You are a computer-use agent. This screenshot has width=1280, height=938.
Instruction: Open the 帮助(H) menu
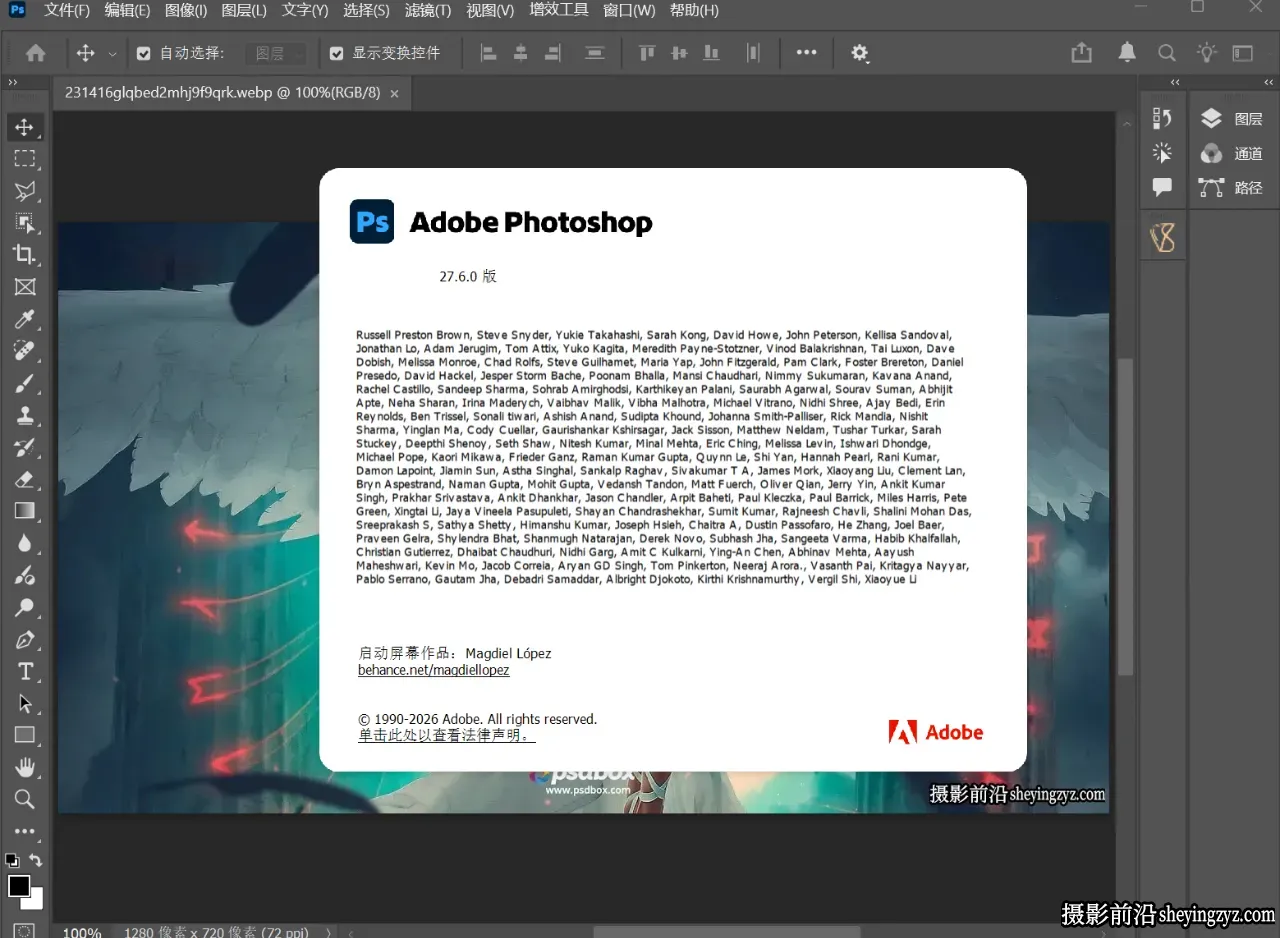pos(694,10)
